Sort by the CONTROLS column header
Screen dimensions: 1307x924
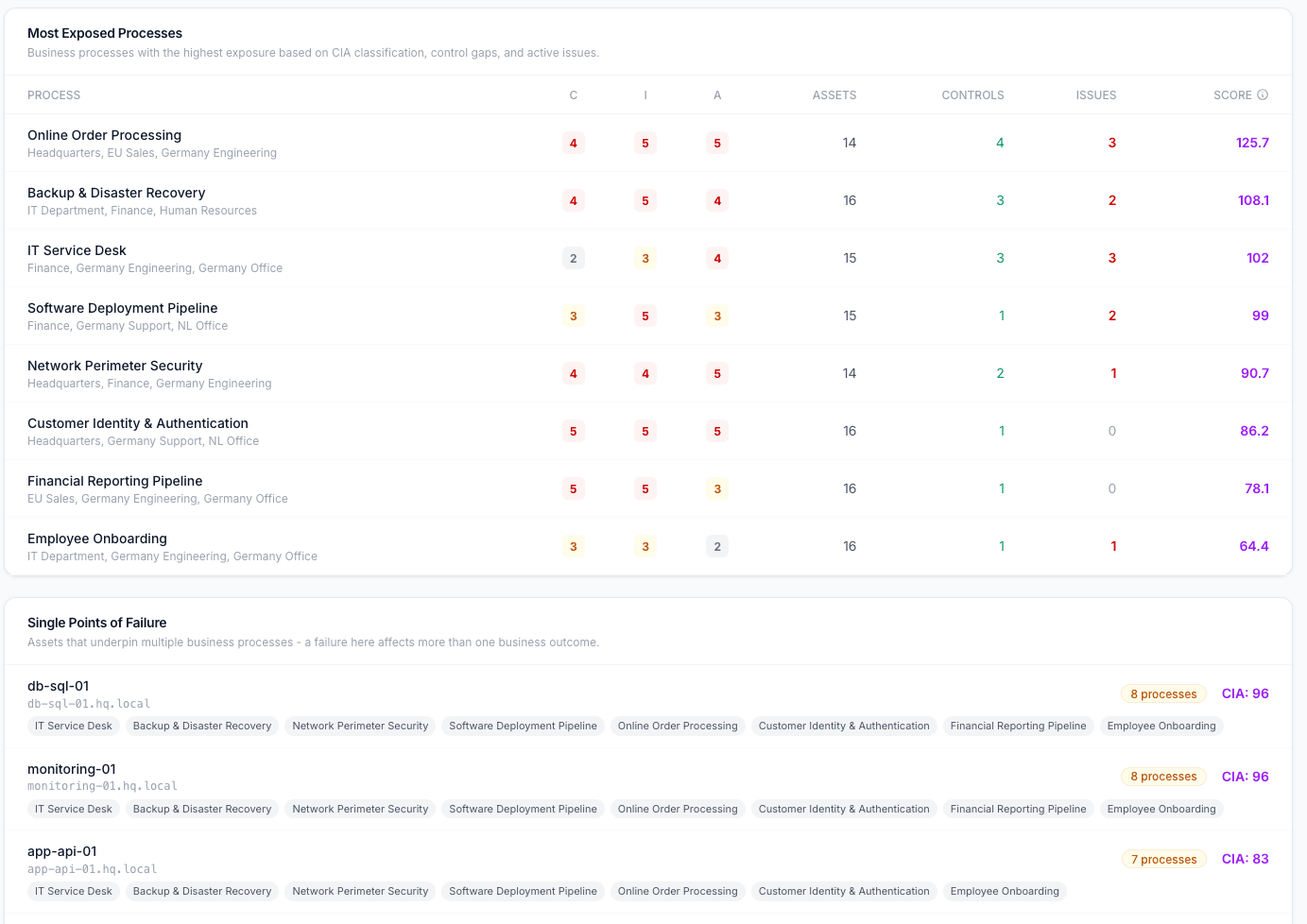click(x=972, y=94)
